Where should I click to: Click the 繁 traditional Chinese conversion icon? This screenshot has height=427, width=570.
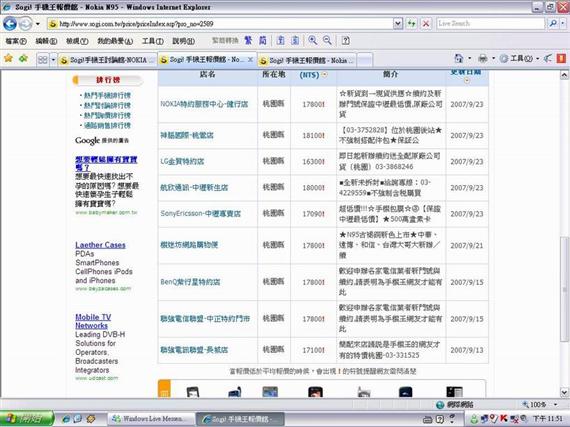tap(248, 40)
